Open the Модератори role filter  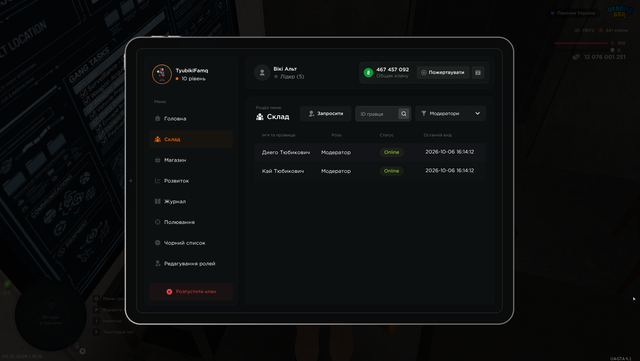coord(451,114)
